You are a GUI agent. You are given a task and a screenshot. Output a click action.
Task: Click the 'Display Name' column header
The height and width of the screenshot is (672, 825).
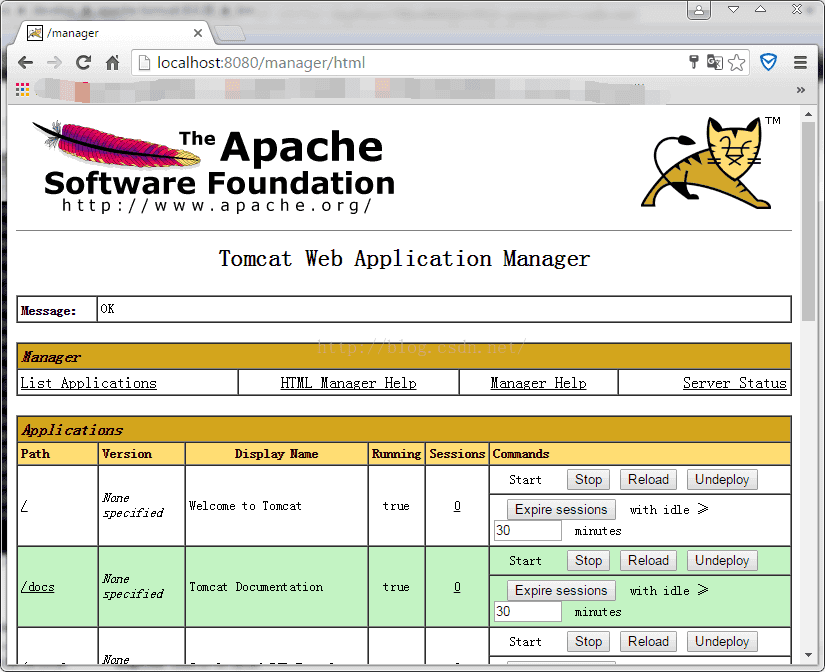(x=276, y=454)
